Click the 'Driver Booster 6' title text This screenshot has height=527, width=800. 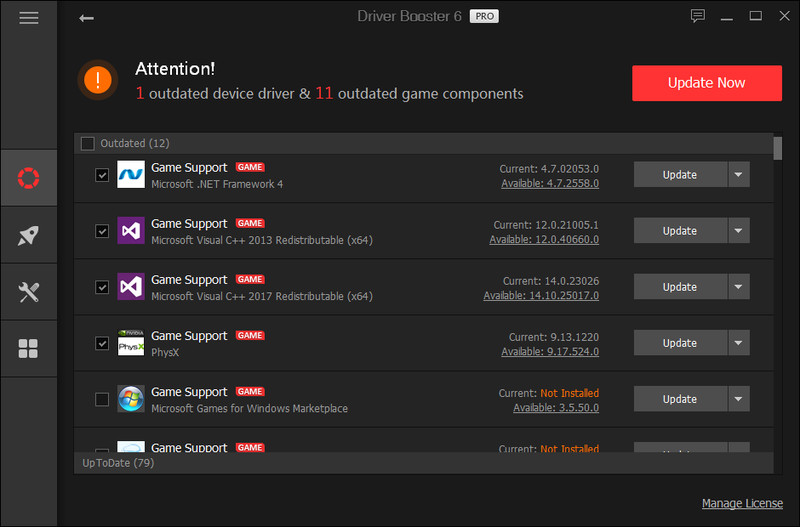pos(409,16)
